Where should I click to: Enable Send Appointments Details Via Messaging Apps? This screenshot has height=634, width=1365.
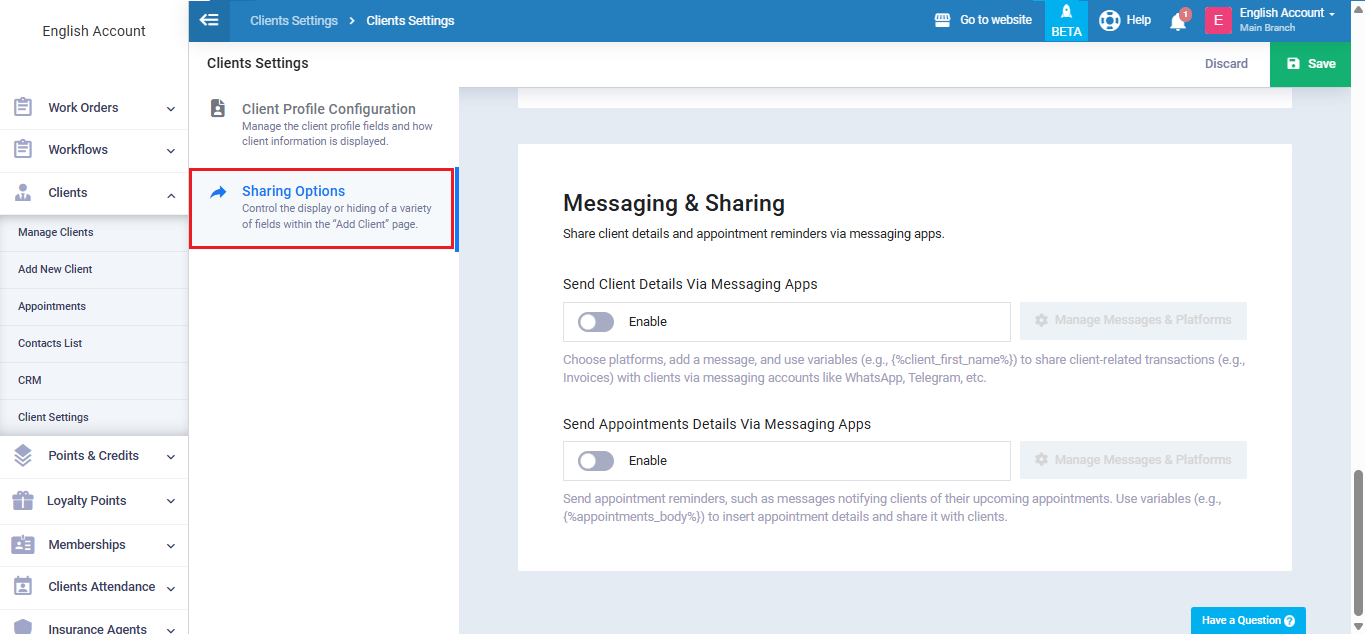tap(596, 461)
